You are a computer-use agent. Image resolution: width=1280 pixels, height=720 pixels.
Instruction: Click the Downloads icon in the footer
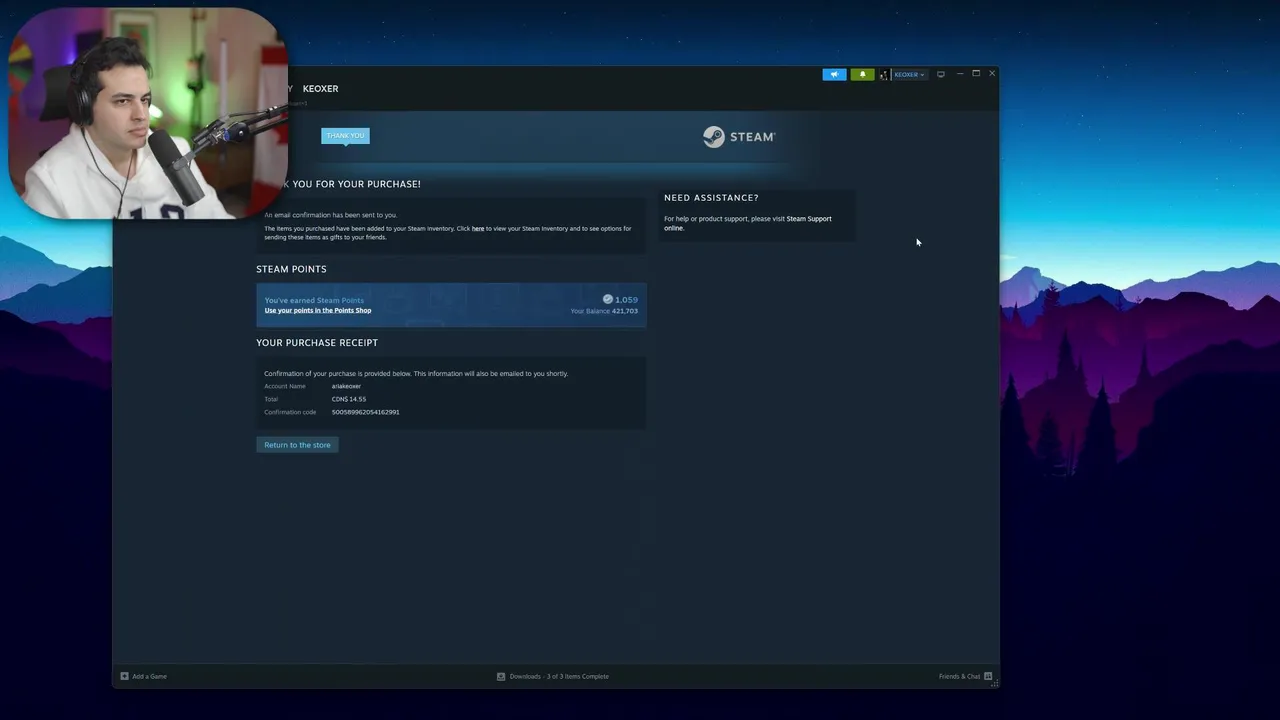pos(501,676)
